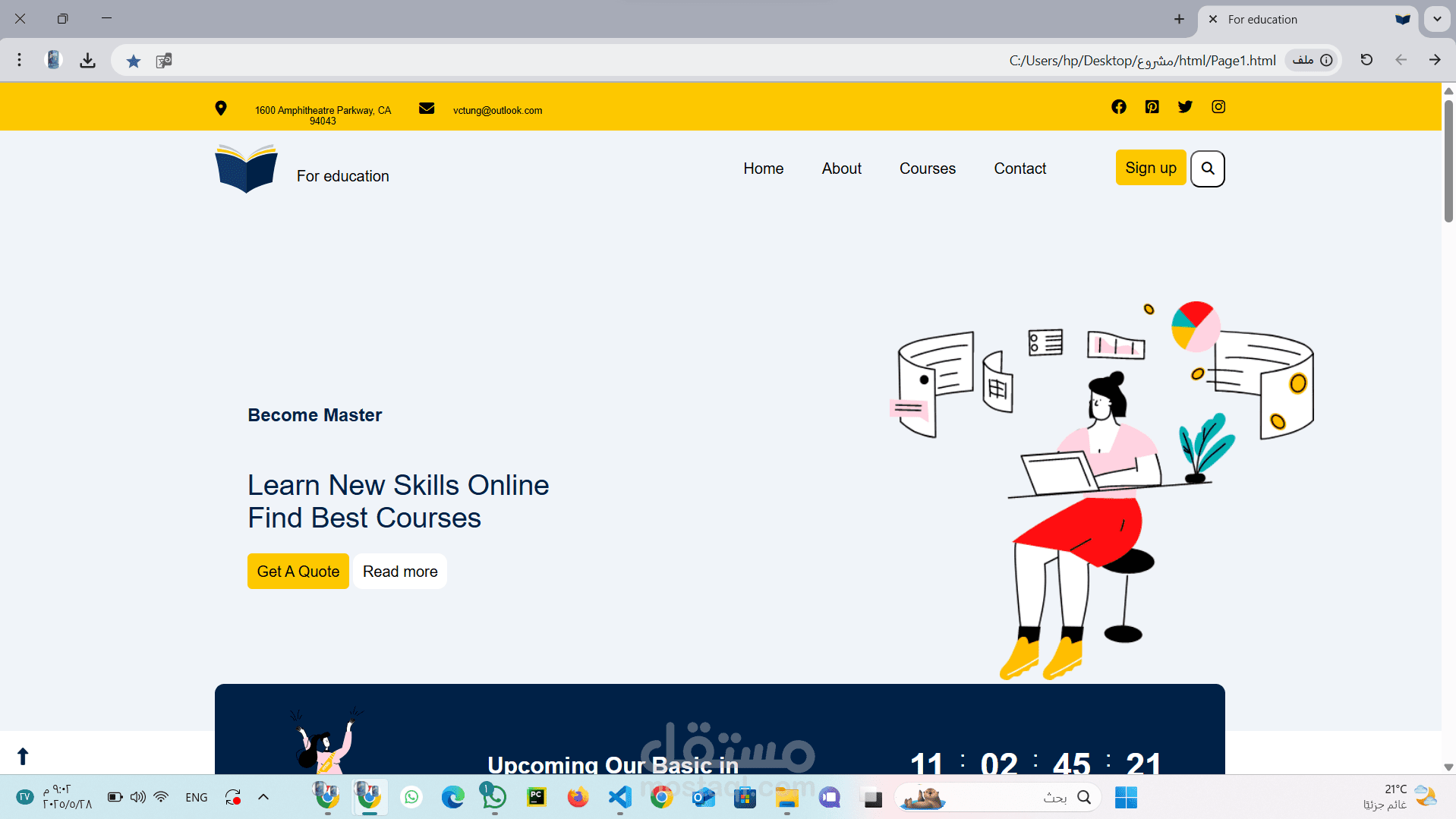The width and height of the screenshot is (1456, 819).
Task: Open Courses in the navigation bar
Action: click(927, 169)
